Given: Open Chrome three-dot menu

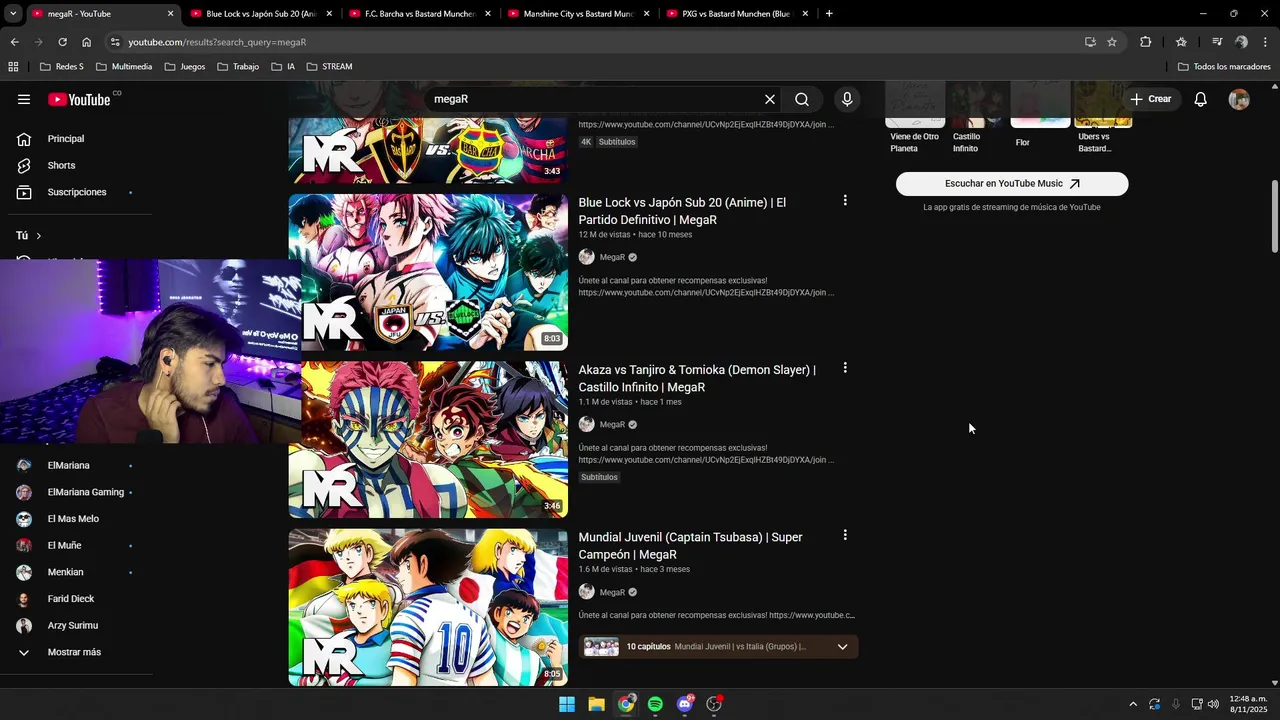Looking at the screenshot, I should pos(1266,42).
